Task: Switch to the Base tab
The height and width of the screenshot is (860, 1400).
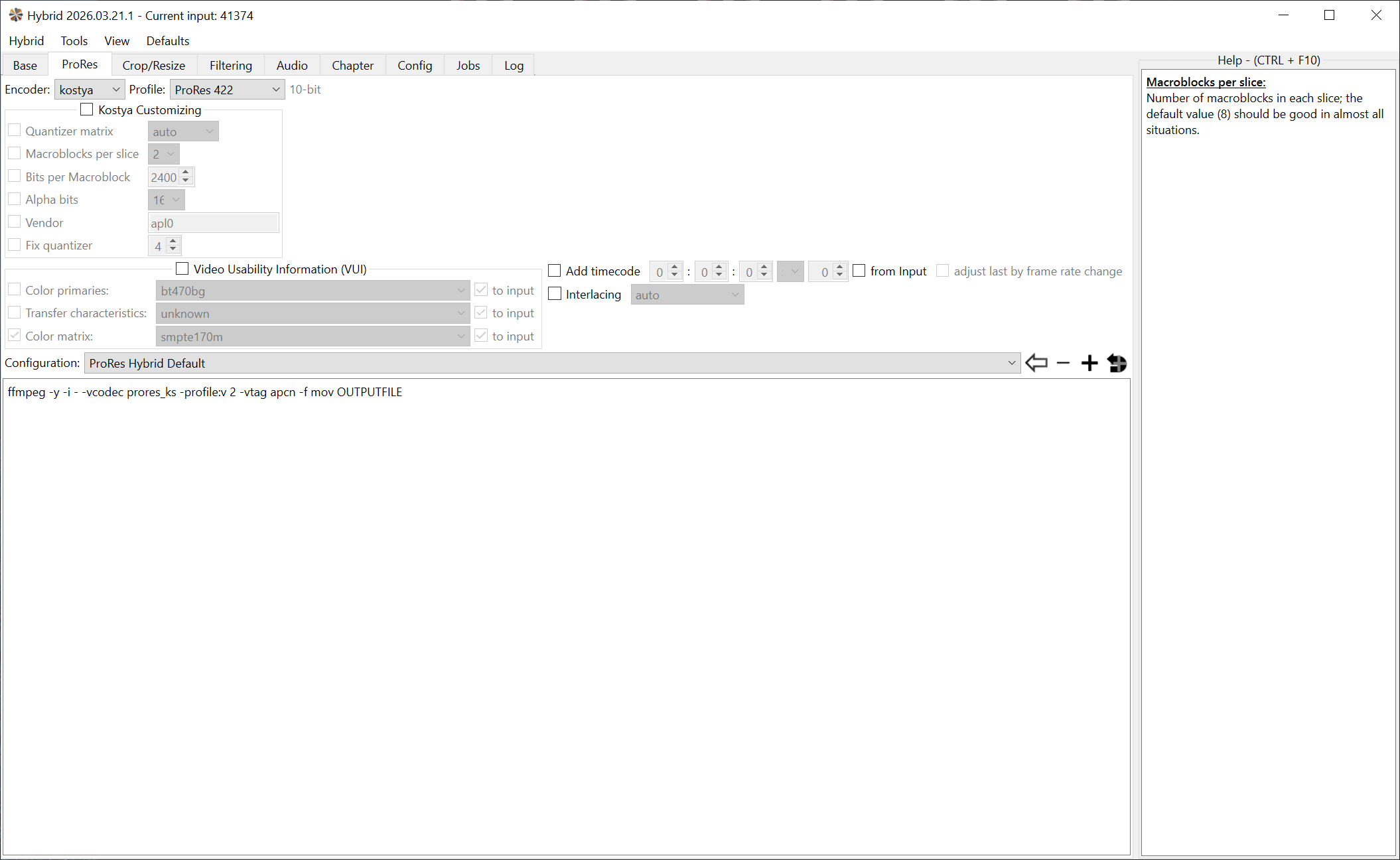Action: pos(25,65)
